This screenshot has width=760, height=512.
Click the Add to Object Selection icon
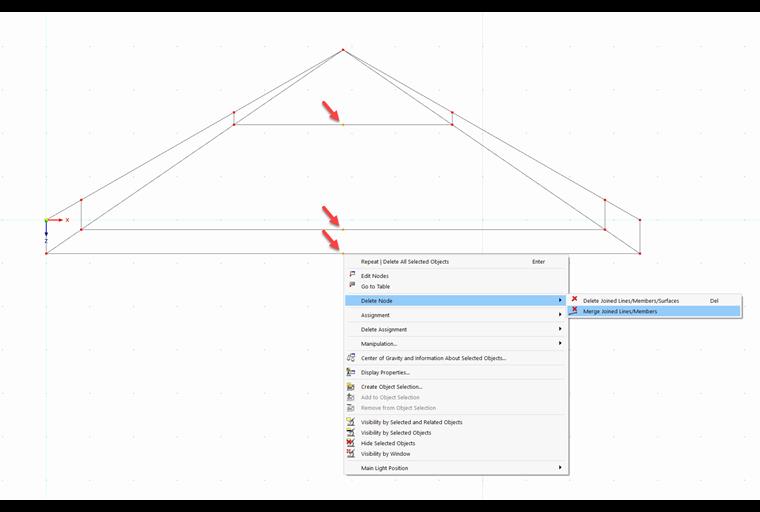point(351,397)
